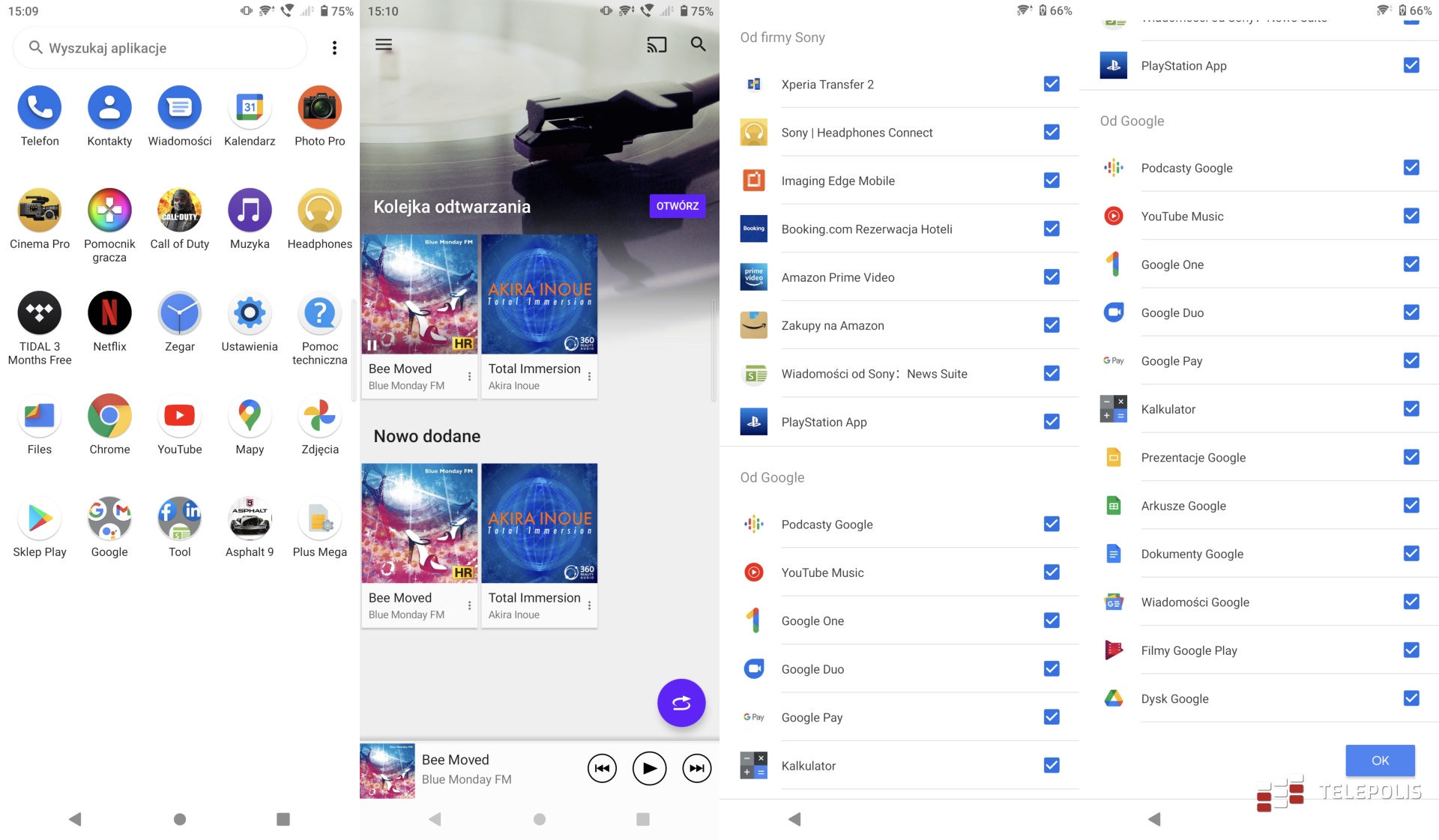Open TIDAL 3 Months Free app
This screenshot has width=1439, height=840.
[x=40, y=313]
